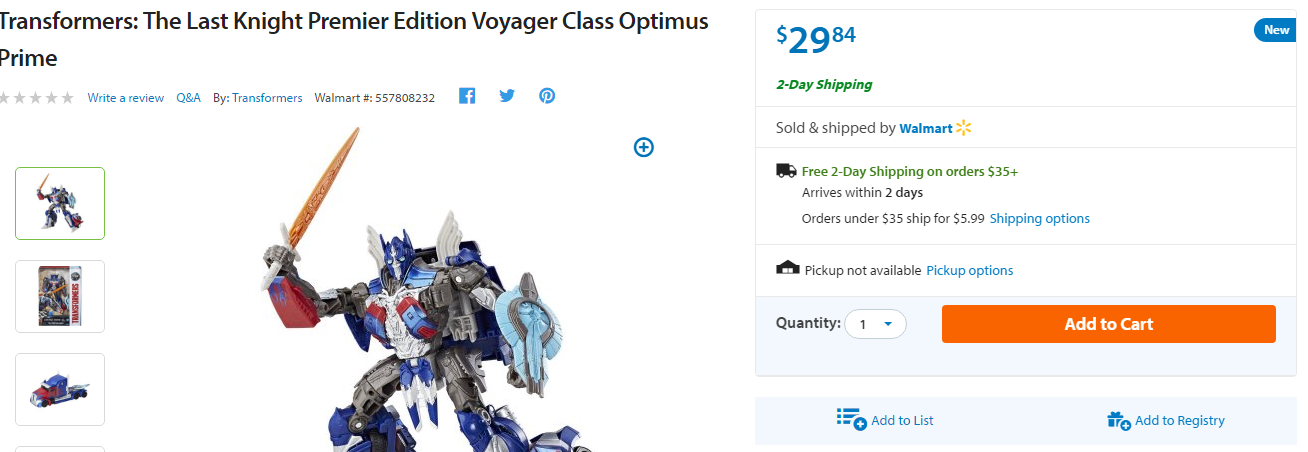Click the store pickup icon

click(788, 269)
